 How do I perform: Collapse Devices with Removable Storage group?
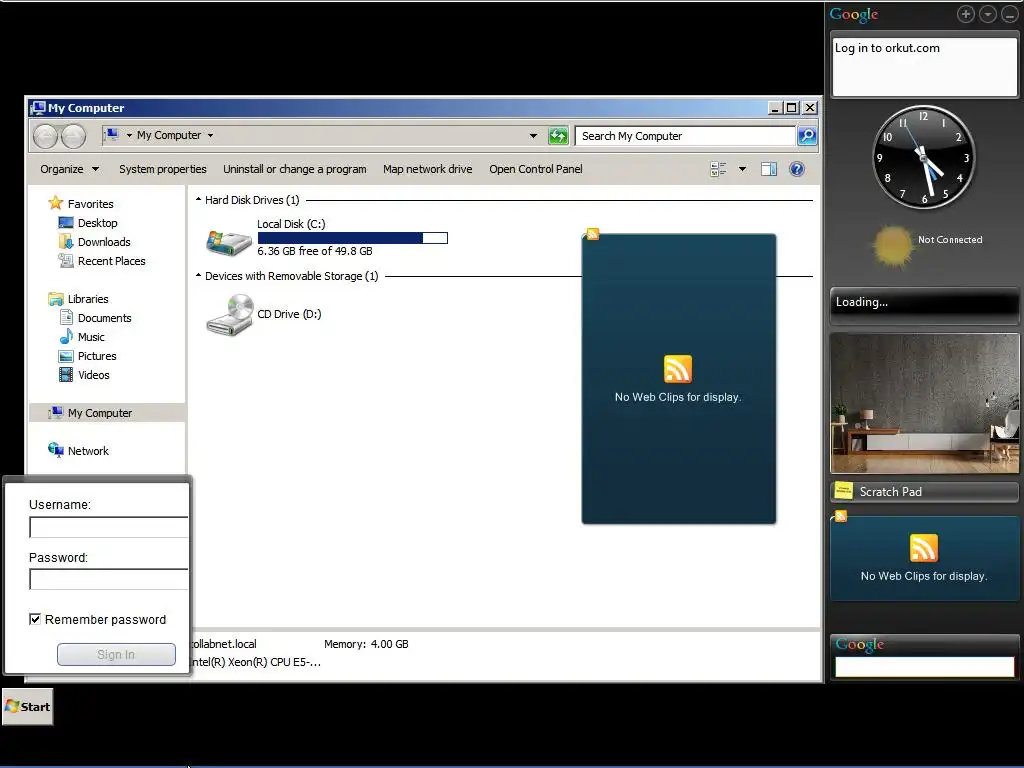pyautogui.click(x=199, y=276)
